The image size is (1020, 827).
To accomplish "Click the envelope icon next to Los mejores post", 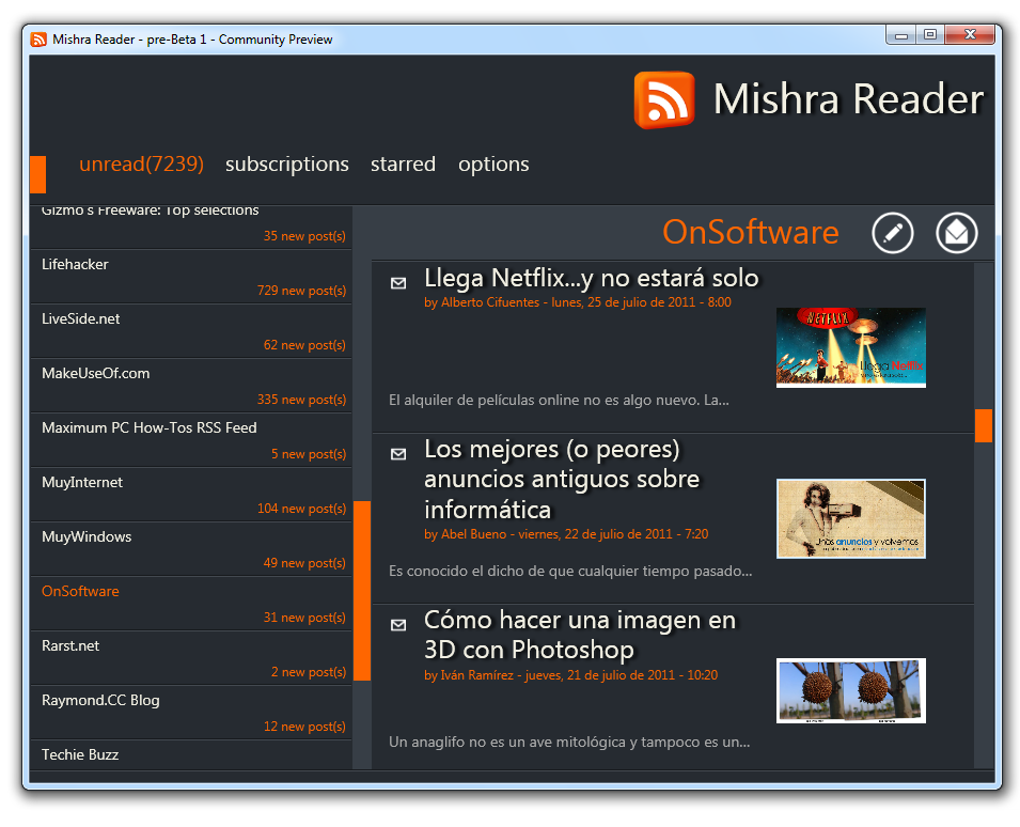I will click(x=398, y=454).
